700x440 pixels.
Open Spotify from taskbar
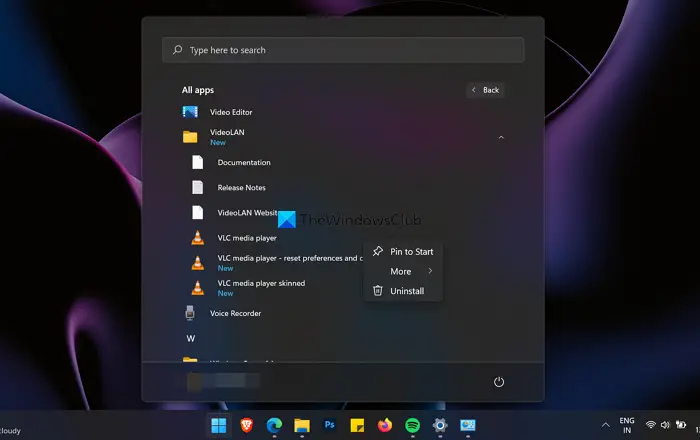click(412, 425)
